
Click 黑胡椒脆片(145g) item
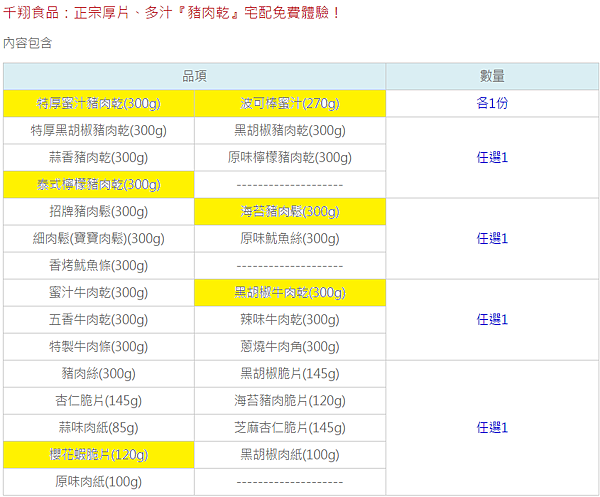tap(290, 374)
